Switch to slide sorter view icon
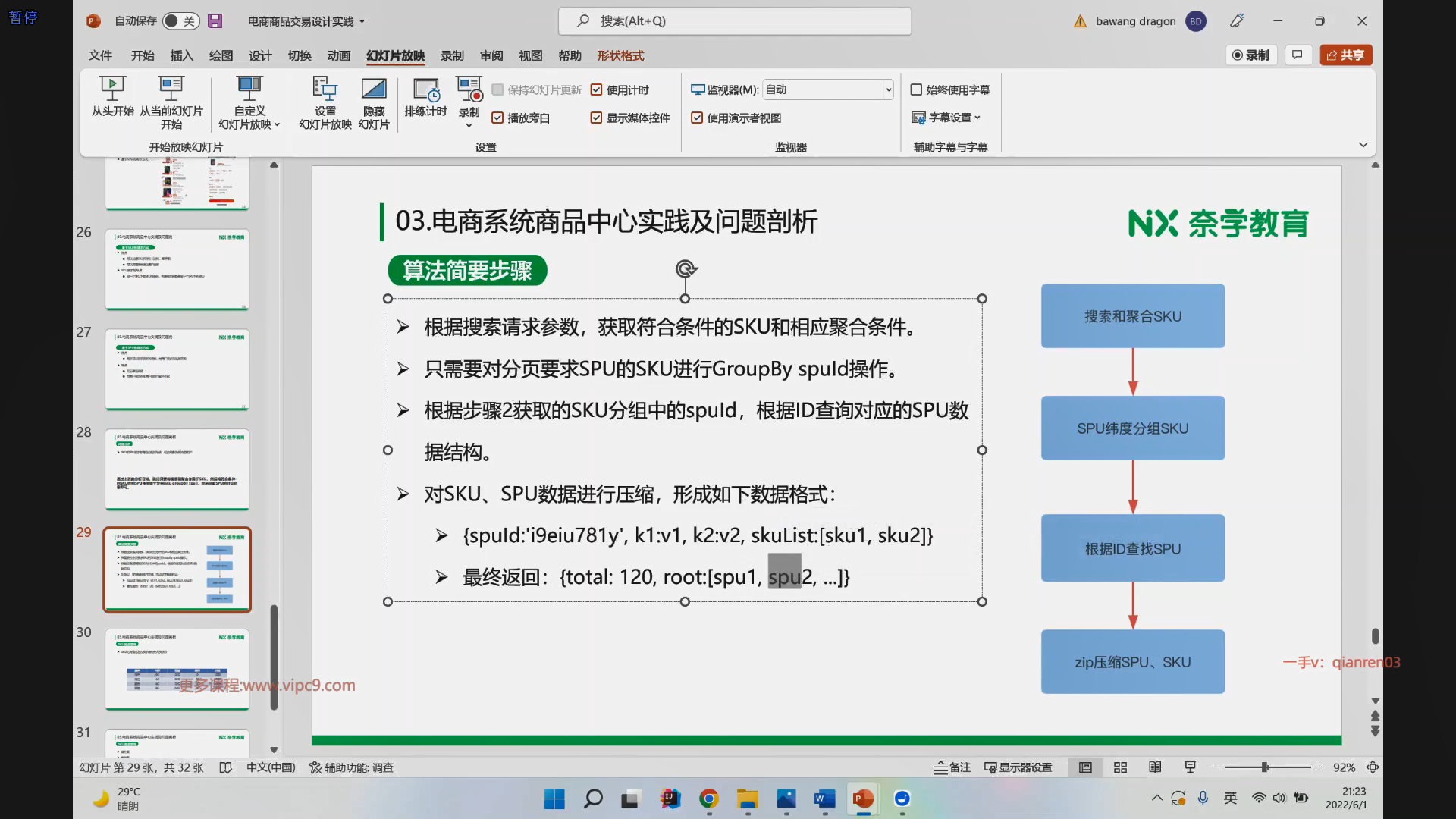Viewport: 1456px width, 819px height. point(1120,767)
